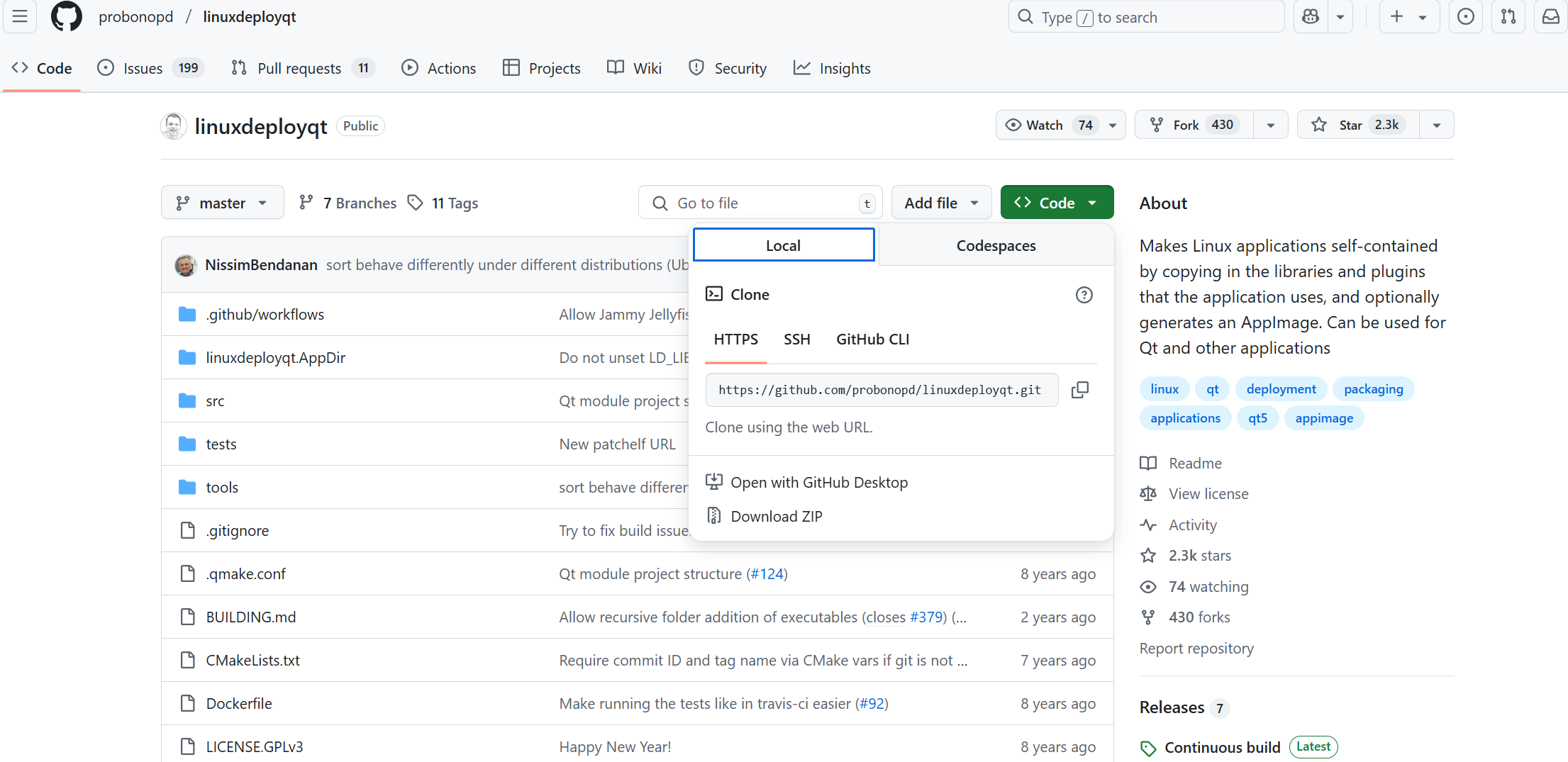Open the BUILDING.md file
This screenshot has height=762, width=1568.
[x=251, y=617]
